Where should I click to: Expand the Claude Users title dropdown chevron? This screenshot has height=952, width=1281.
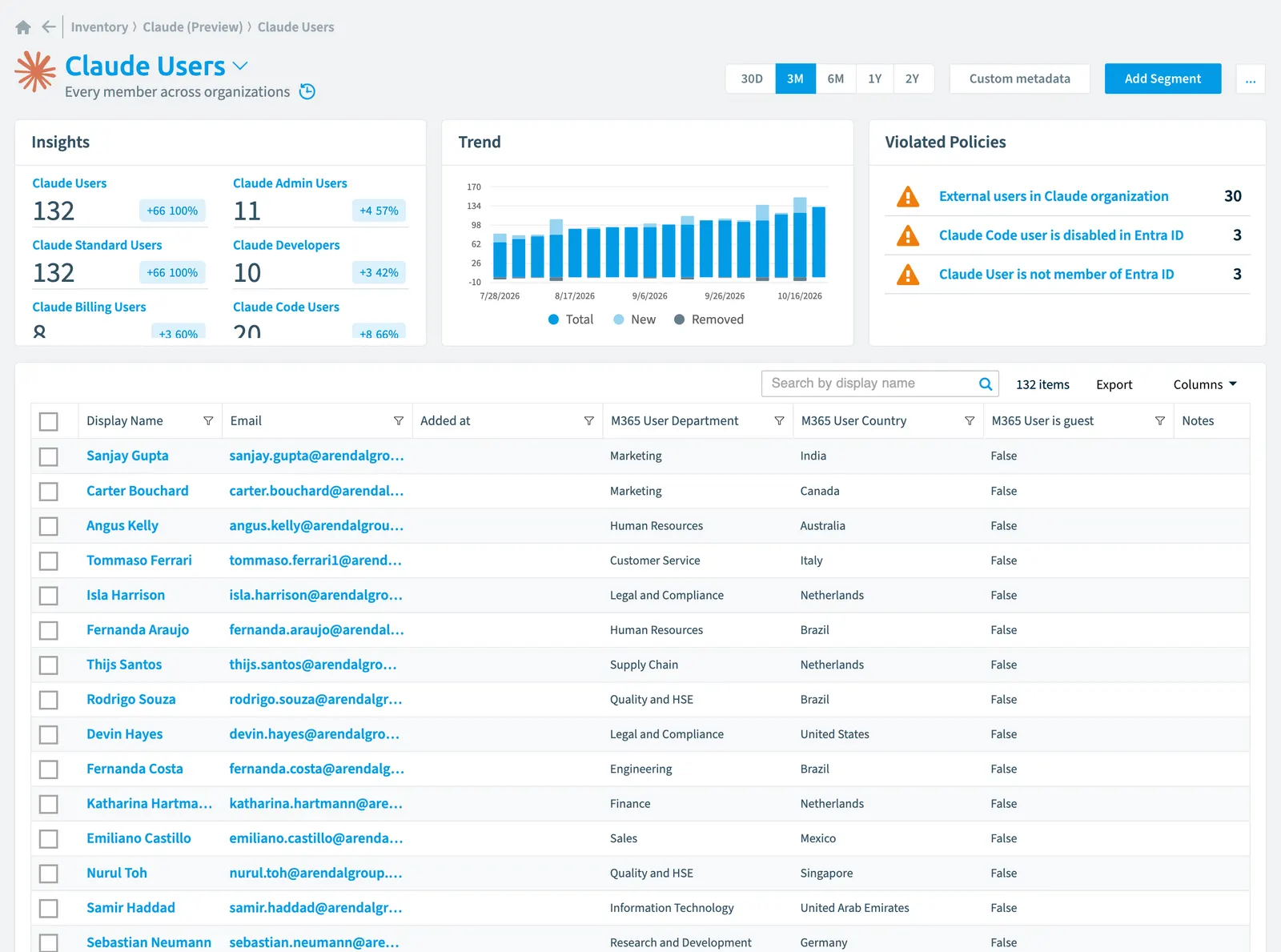240,66
